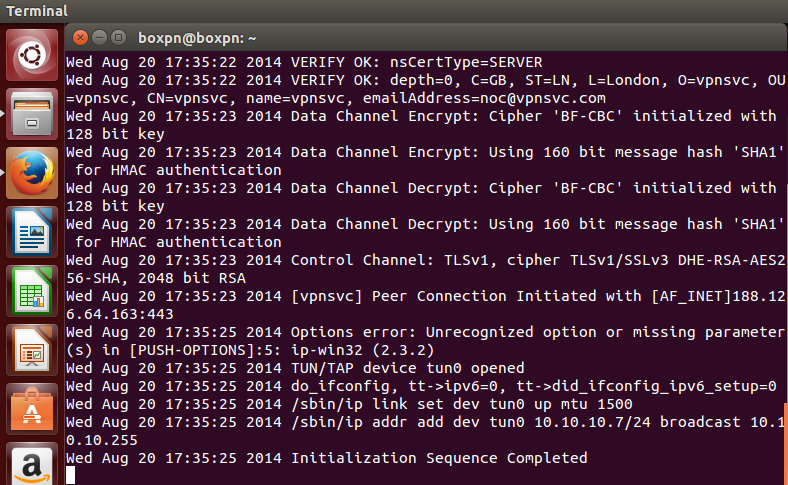Start LibreOffice Impress presentation app

(32, 350)
